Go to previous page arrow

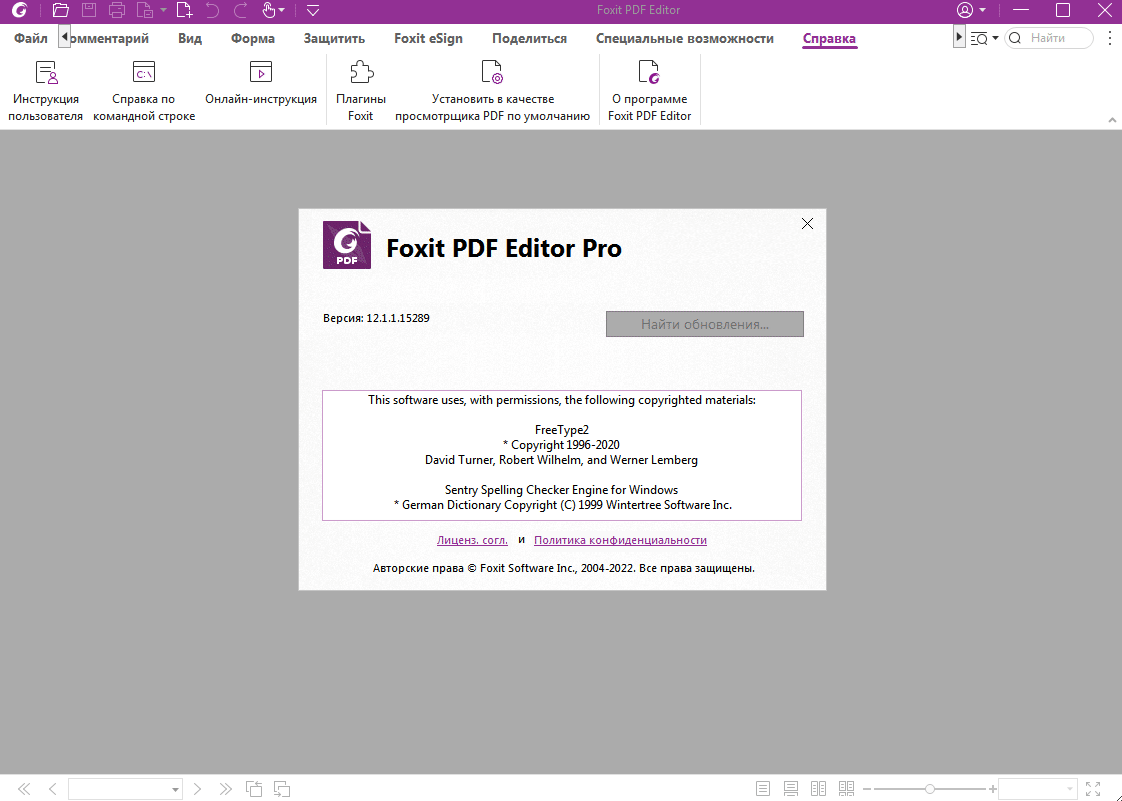[x=52, y=789]
